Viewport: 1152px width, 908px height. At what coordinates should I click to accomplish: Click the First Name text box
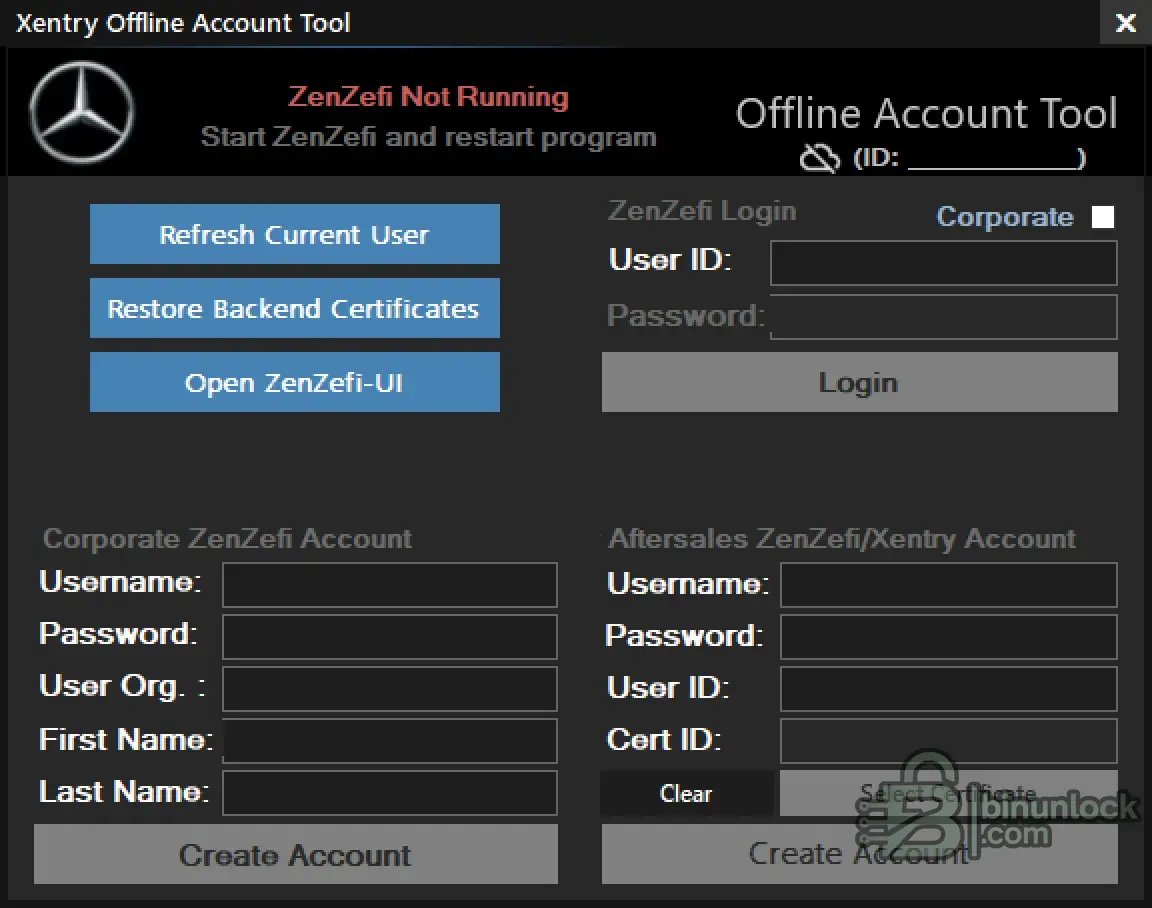pos(389,741)
